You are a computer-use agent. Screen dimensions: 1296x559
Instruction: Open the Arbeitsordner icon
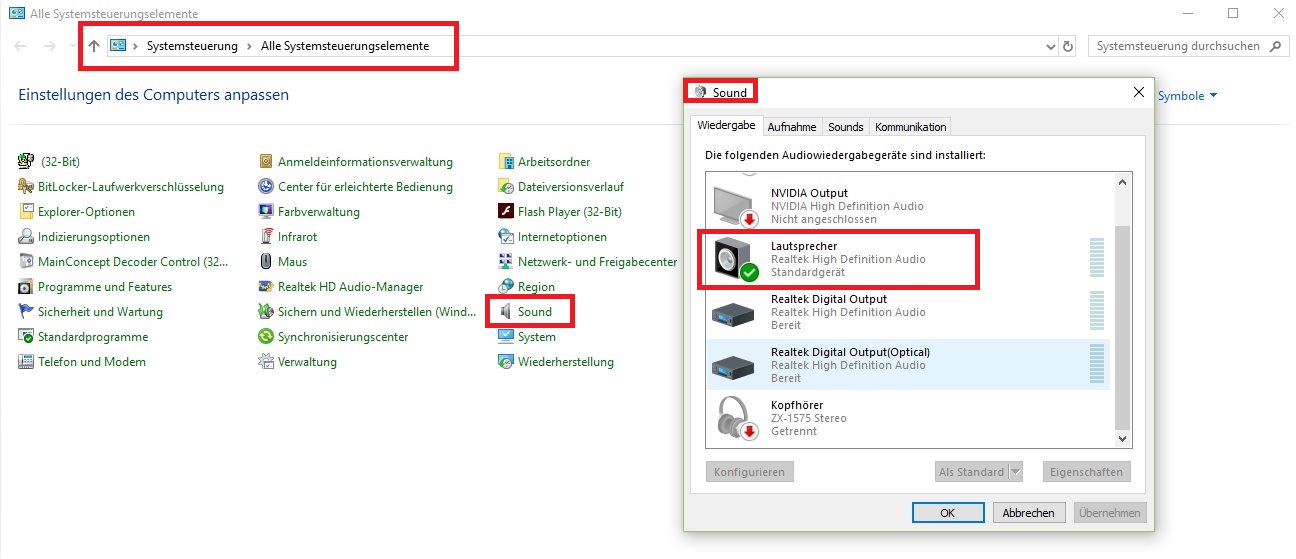[507, 162]
